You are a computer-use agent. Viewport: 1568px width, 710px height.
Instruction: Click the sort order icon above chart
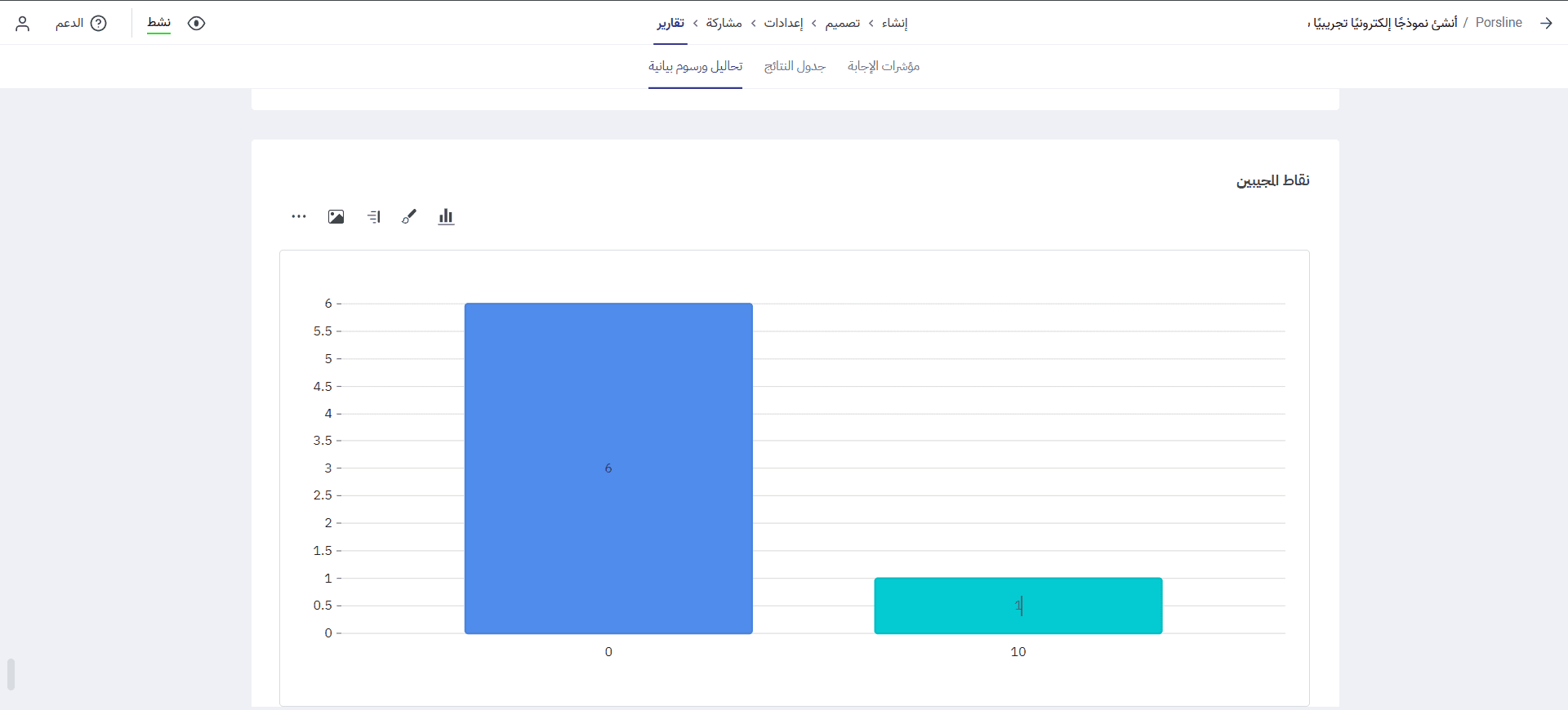373,216
